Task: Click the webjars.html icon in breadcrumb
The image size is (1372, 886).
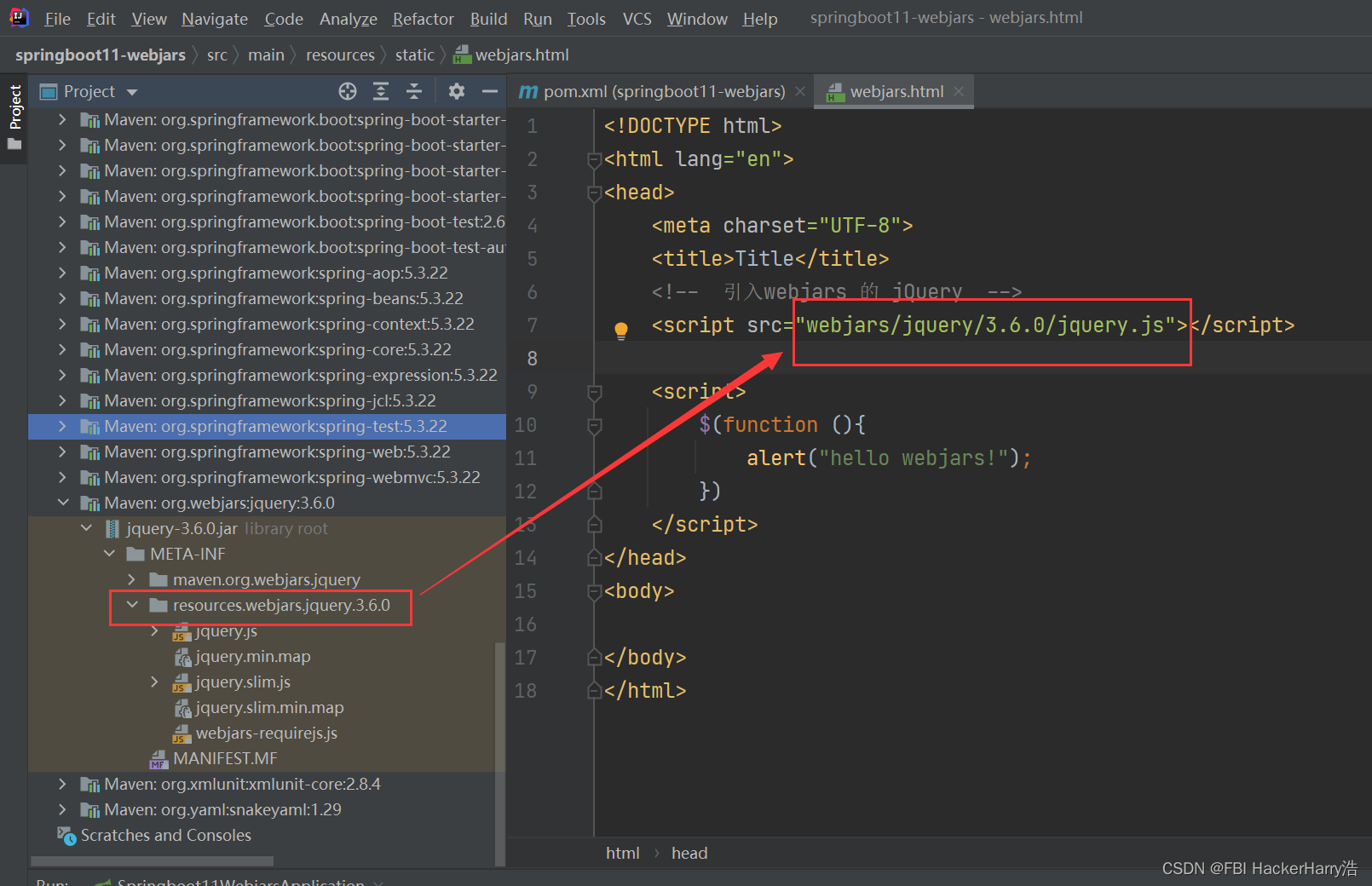Action: click(x=463, y=55)
